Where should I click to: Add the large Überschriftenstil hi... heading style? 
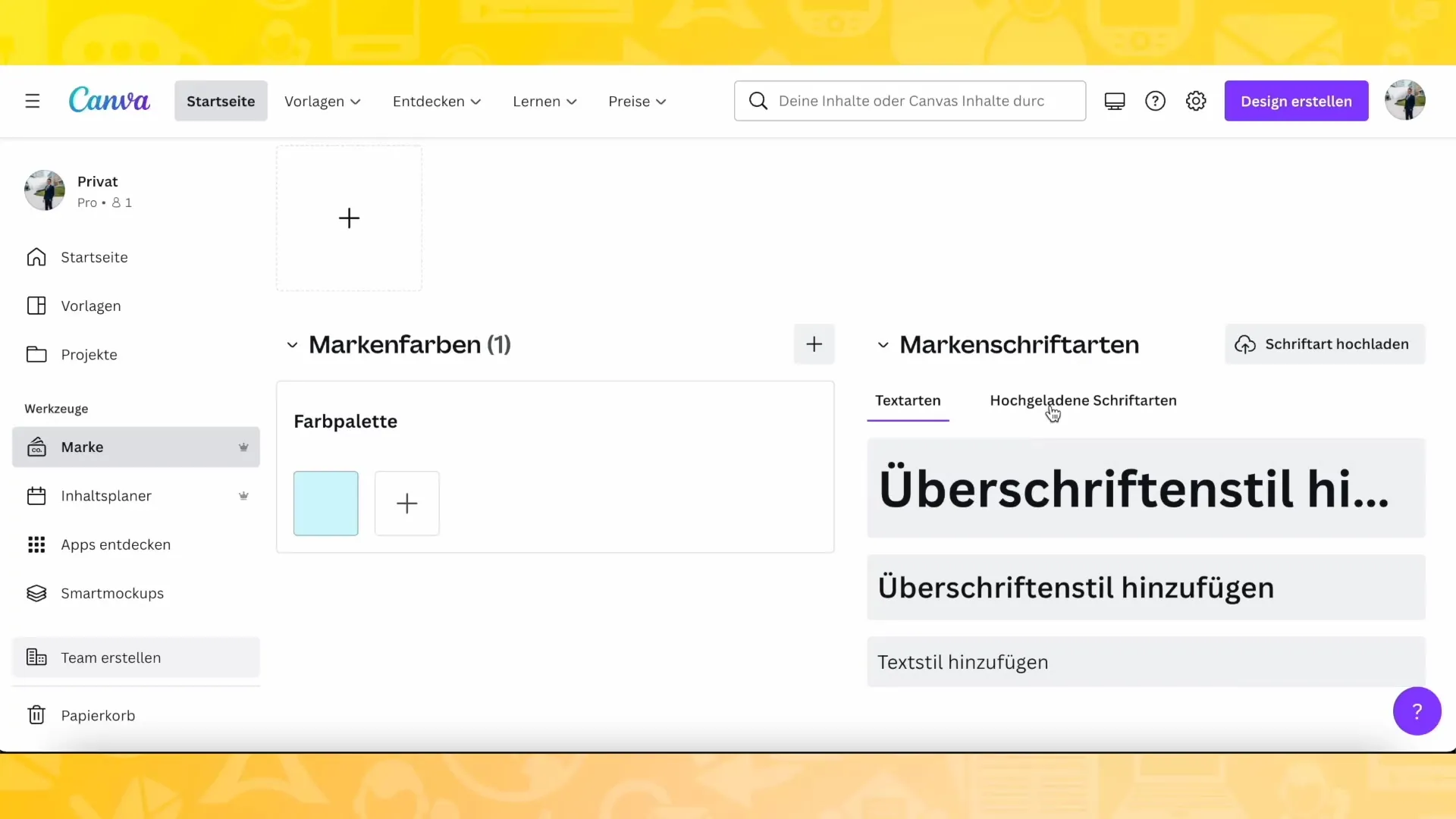click(1146, 488)
